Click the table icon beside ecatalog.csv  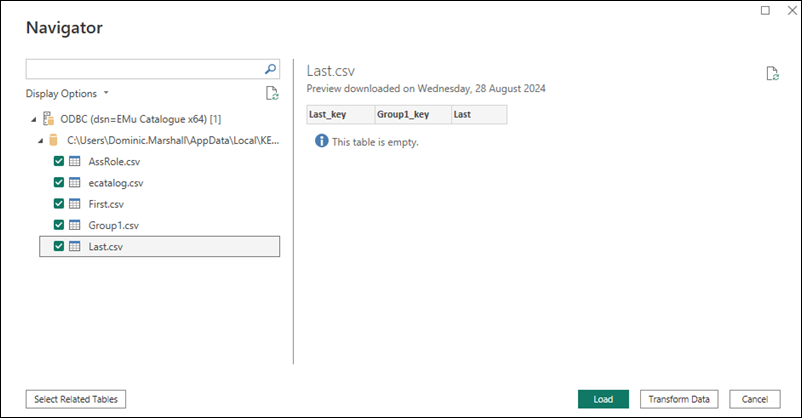tap(74, 183)
